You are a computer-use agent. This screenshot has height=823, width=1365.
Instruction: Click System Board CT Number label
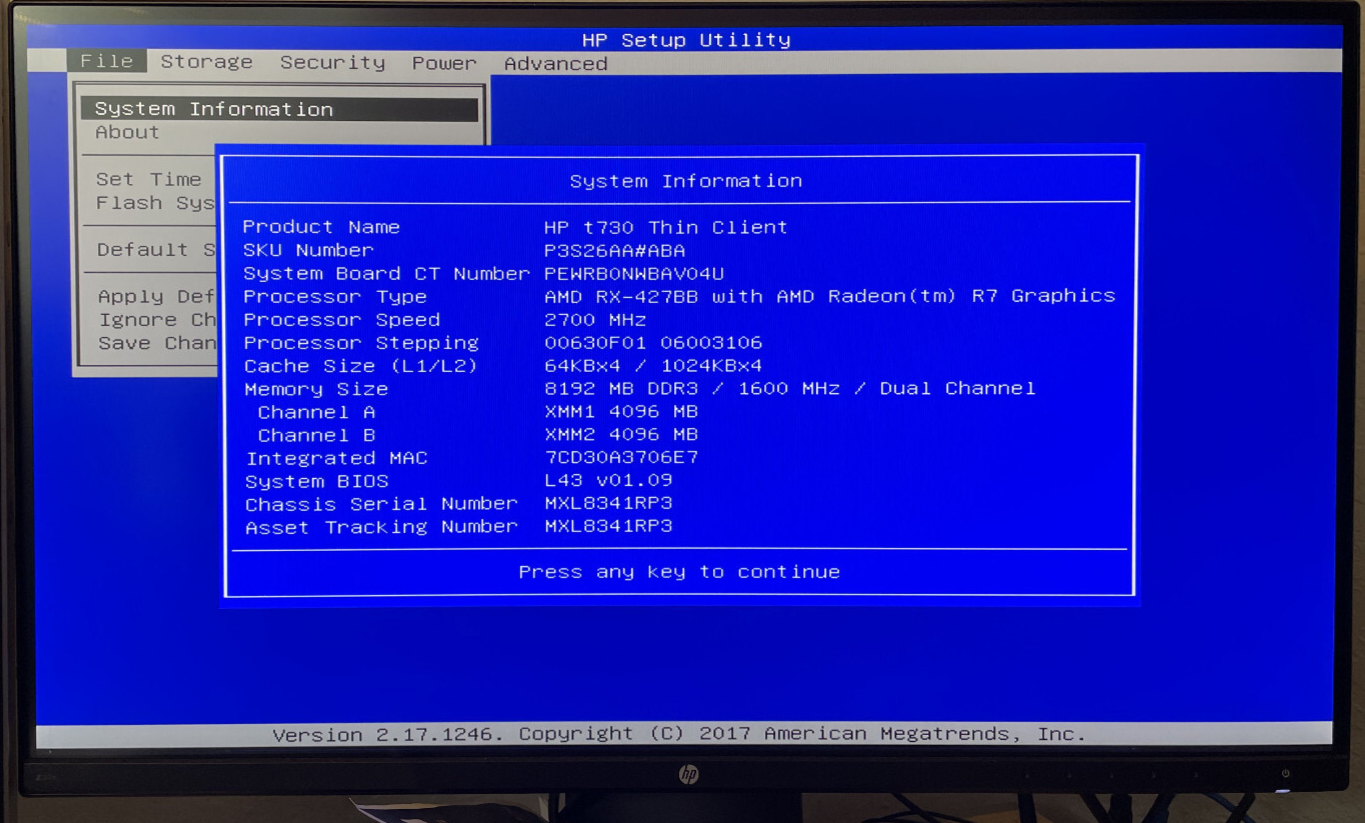pos(386,274)
